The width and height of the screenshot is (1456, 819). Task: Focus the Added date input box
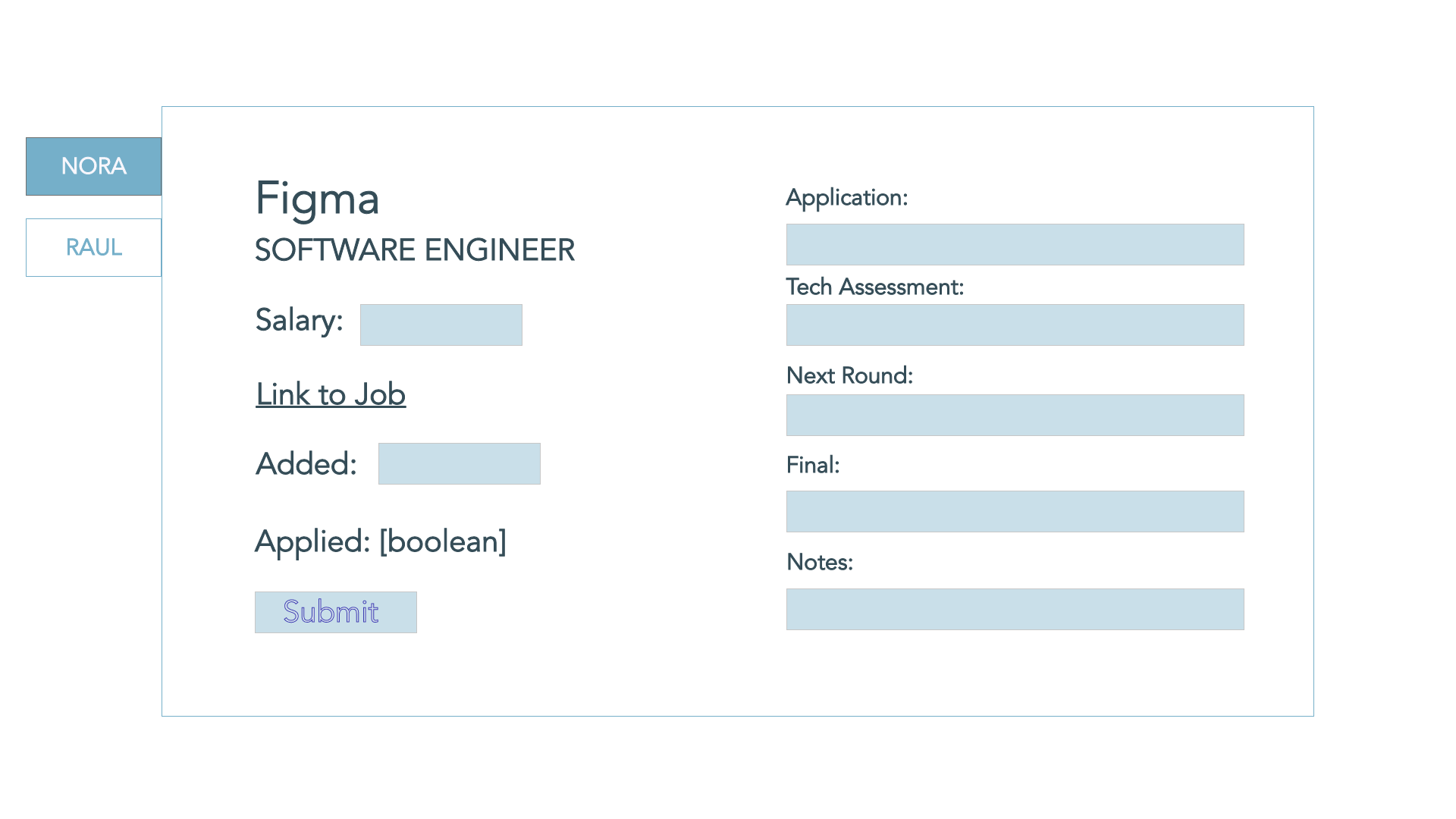[459, 463]
